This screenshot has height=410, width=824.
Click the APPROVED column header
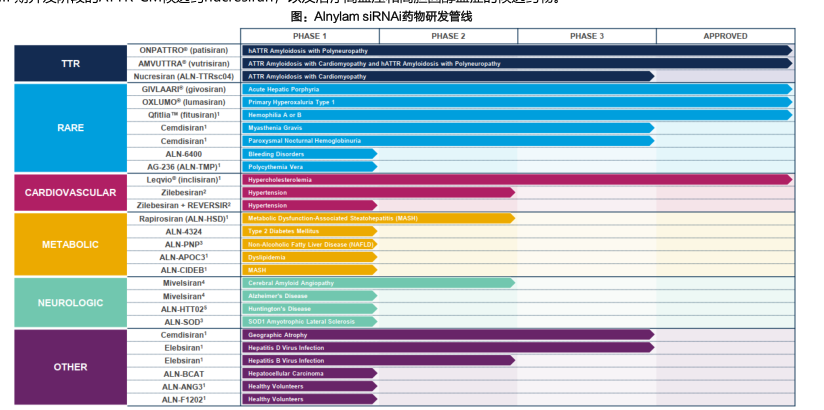click(x=725, y=36)
